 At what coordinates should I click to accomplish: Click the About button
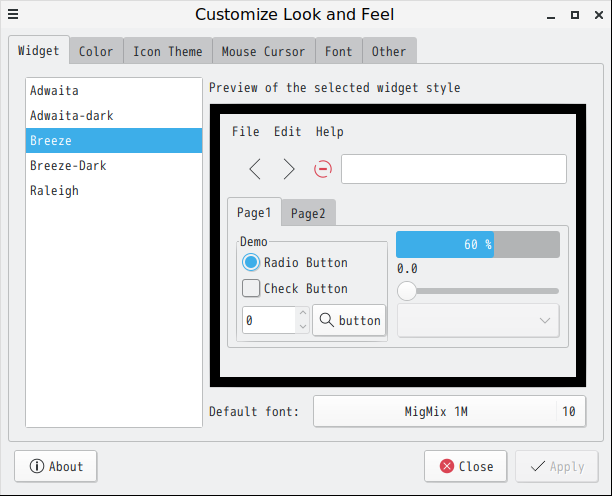point(56,466)
